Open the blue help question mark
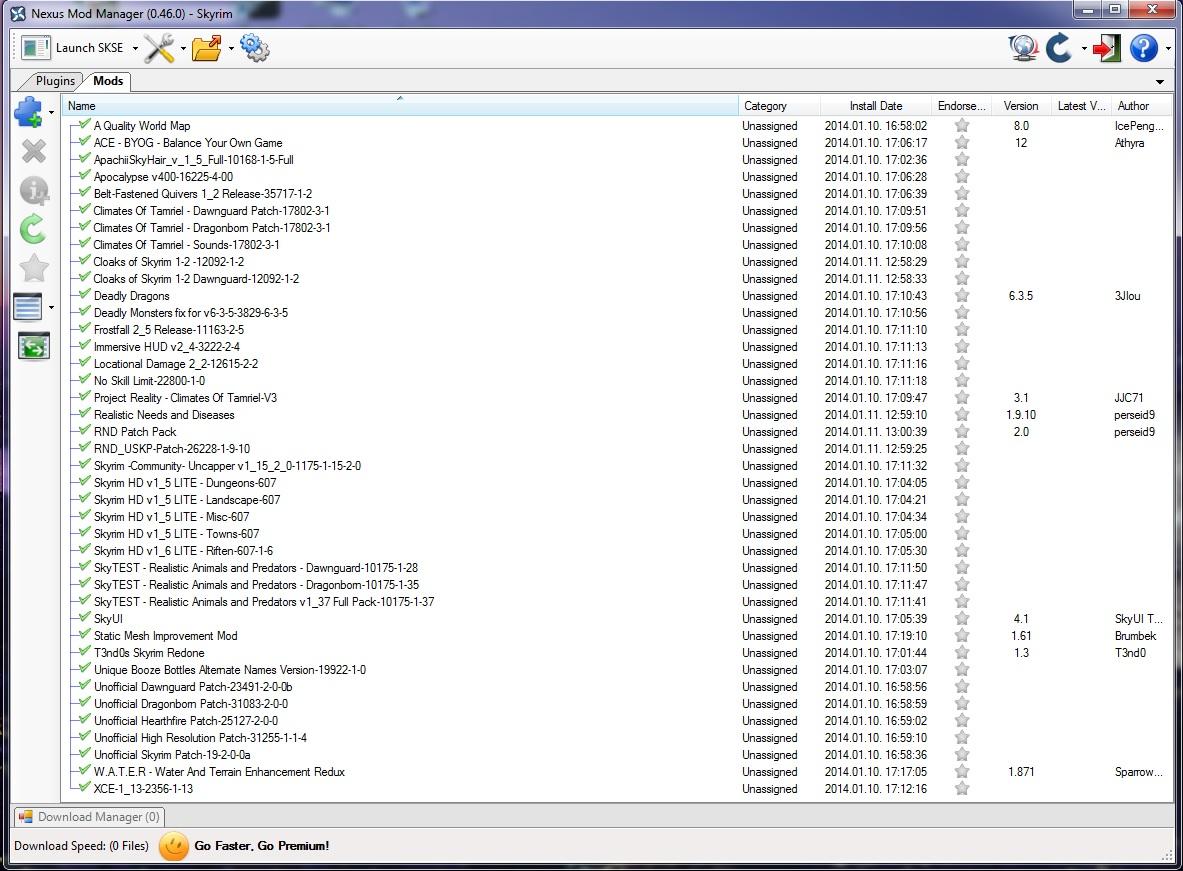This screenshot has width=1183, height=871. click(x=1144, y=48)
